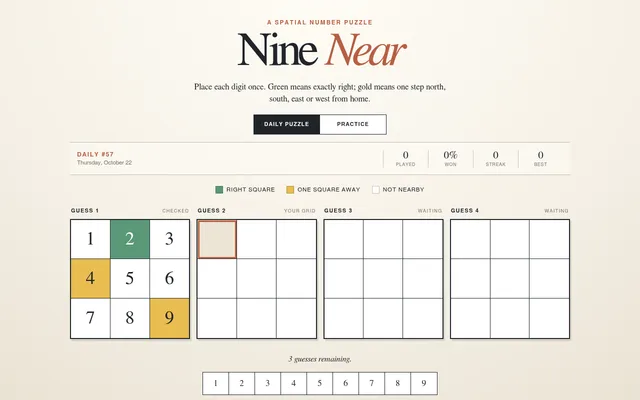The image size is (640, 400).
Task: Click the gold One Square Away legend swatch
Action: [x=290, y=190]
